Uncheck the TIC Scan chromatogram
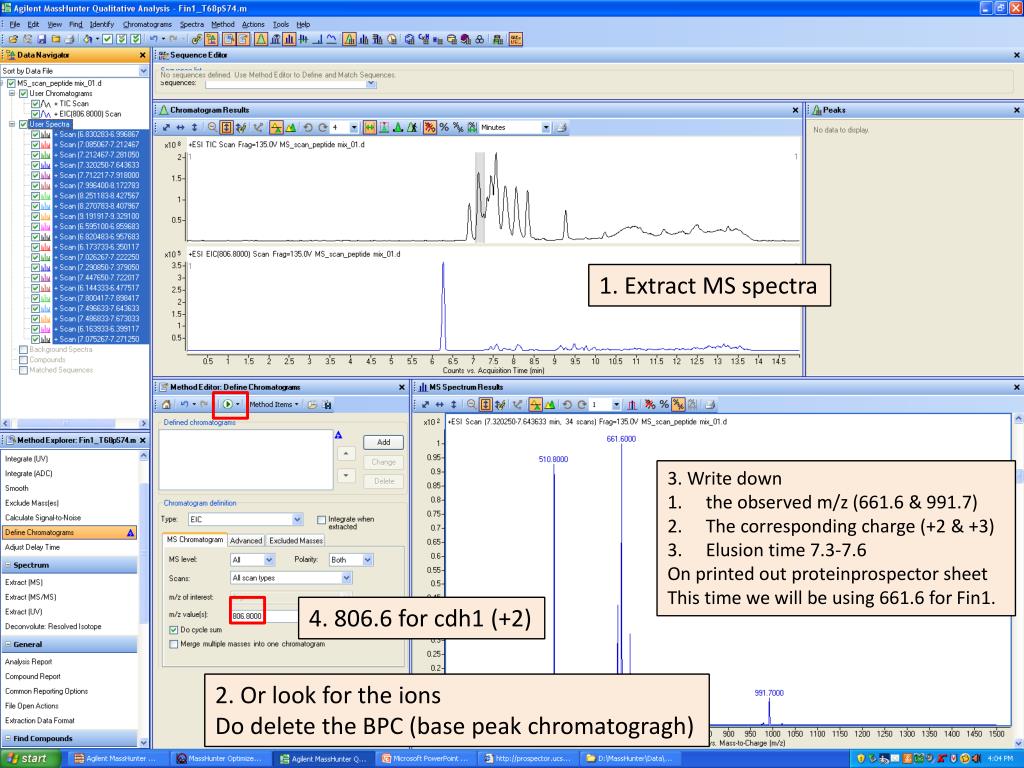1024x768 pixels. [35, 103]
